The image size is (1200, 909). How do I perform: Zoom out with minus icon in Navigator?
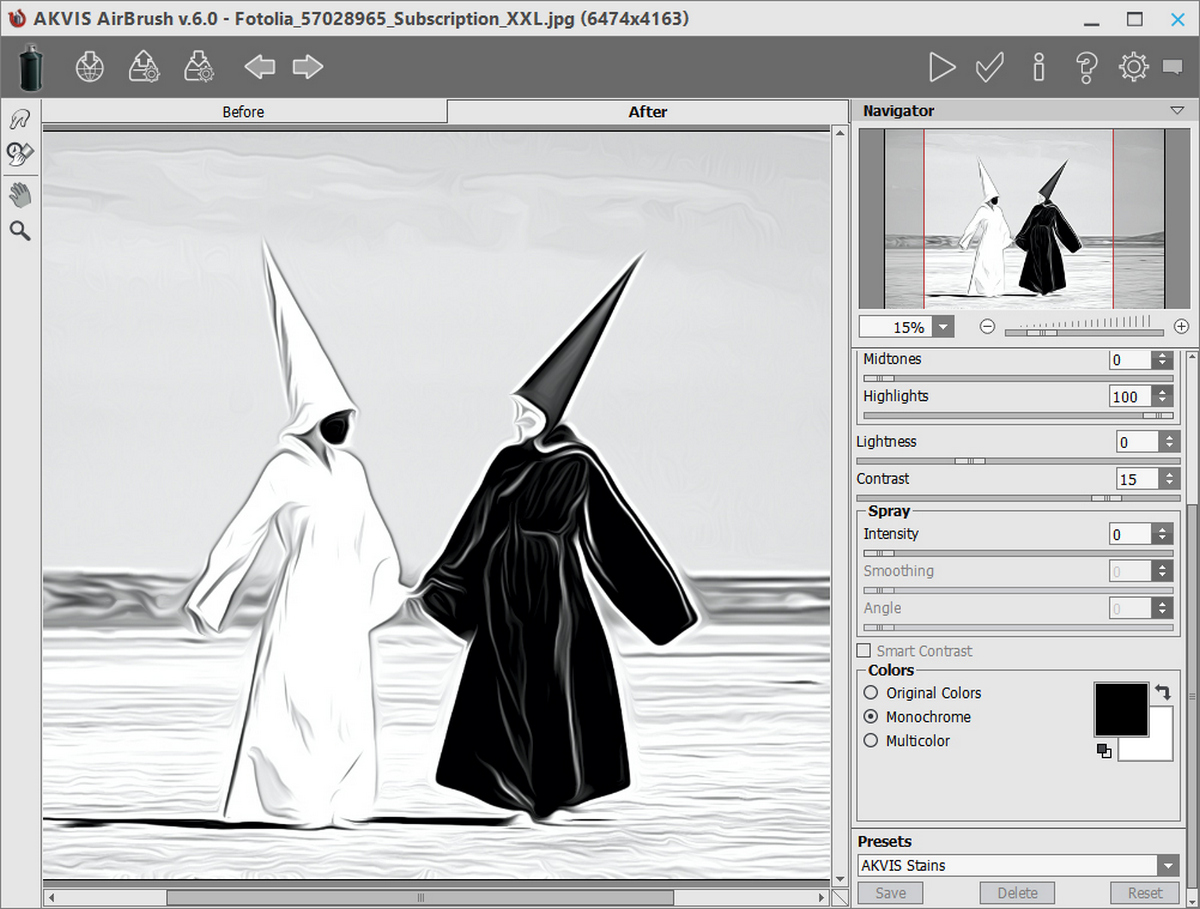pos(987,327)
